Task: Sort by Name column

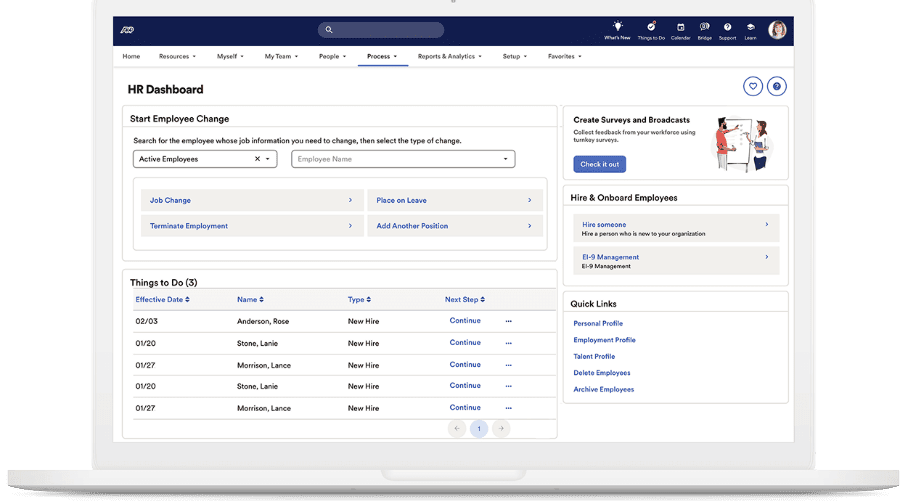Action: point(250,300)
